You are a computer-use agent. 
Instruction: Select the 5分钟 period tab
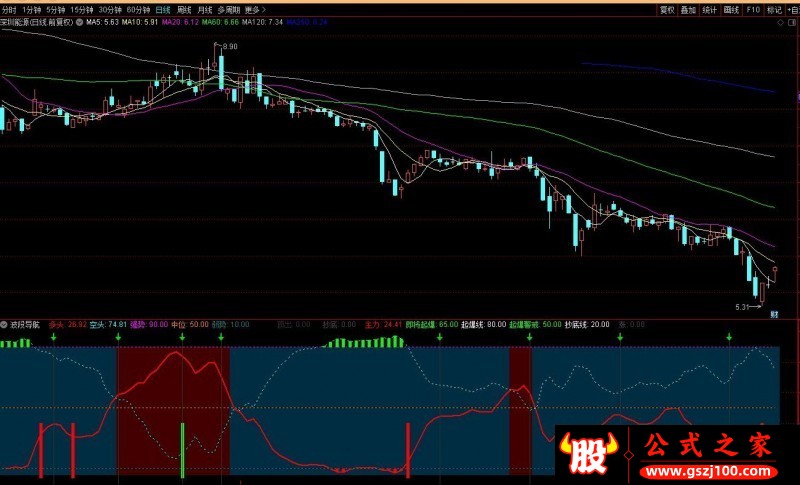(56, 10)
